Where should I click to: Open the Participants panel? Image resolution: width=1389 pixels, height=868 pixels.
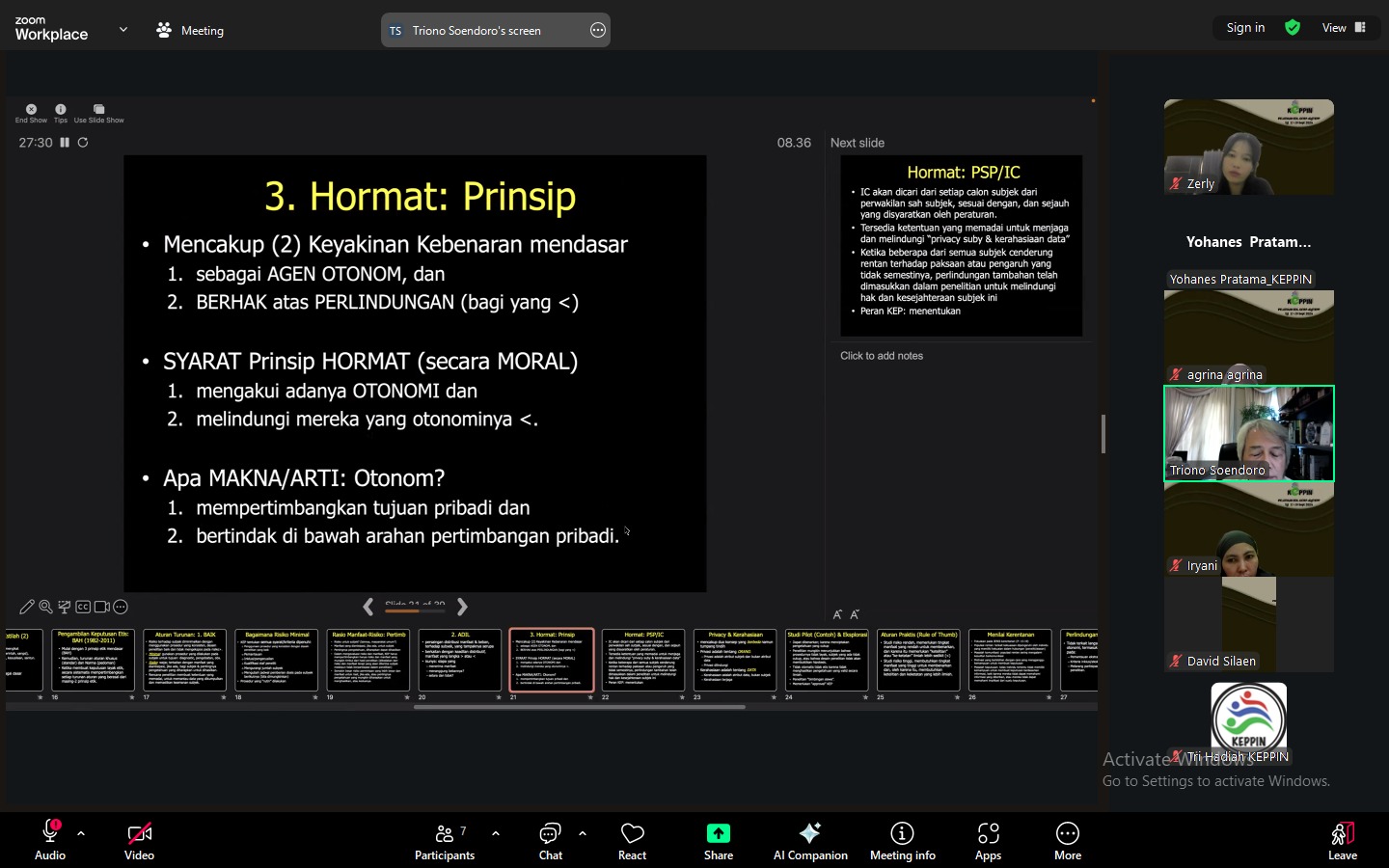point(445,839)
